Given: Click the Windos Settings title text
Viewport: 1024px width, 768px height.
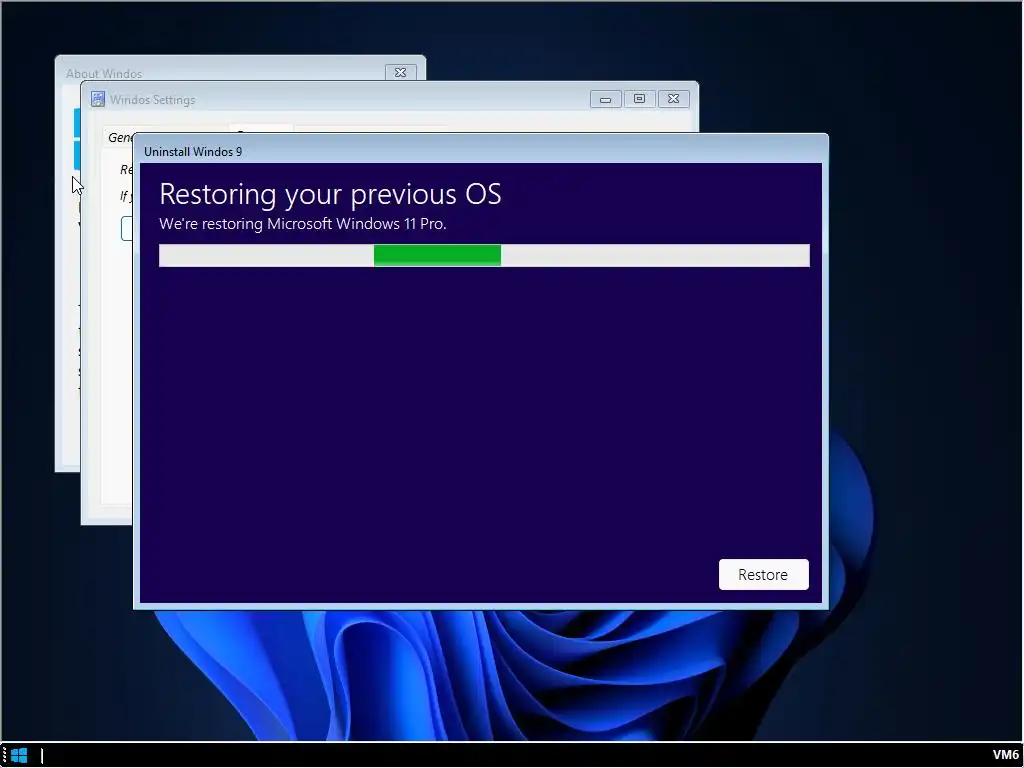Looking at the screenshot, I should [x=152, y=100].
